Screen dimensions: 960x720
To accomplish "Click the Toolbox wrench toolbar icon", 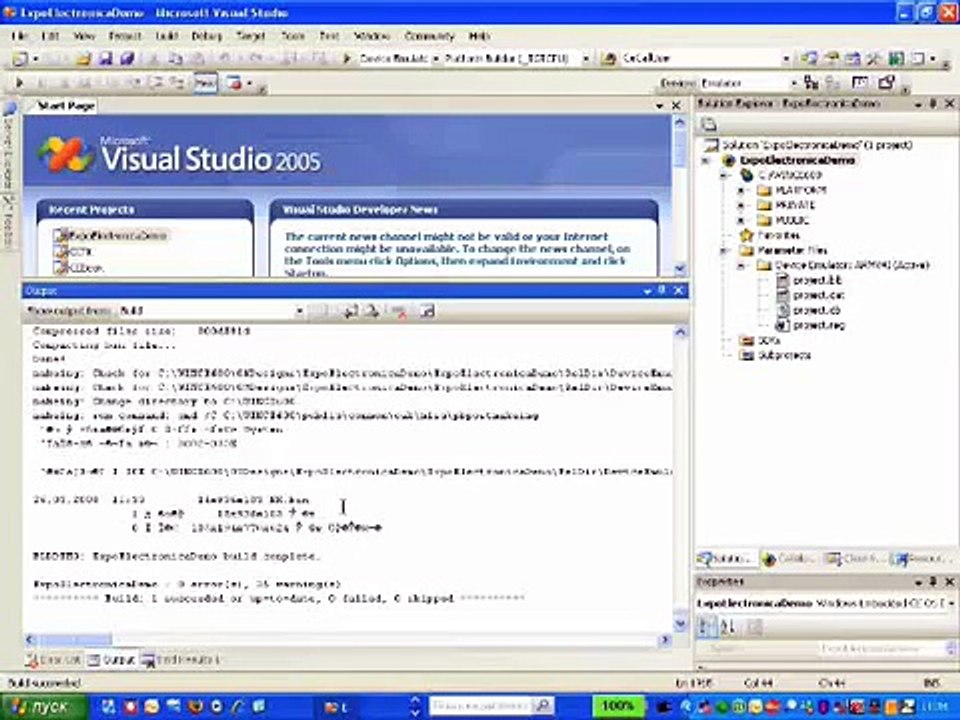I will pyautogui.click(x=874, y=59).
